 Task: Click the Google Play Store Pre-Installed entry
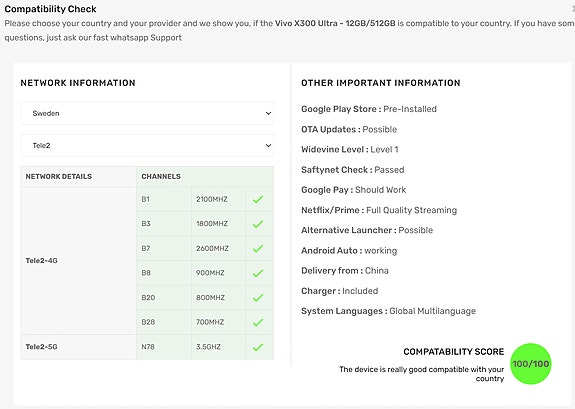pos(369,109)
